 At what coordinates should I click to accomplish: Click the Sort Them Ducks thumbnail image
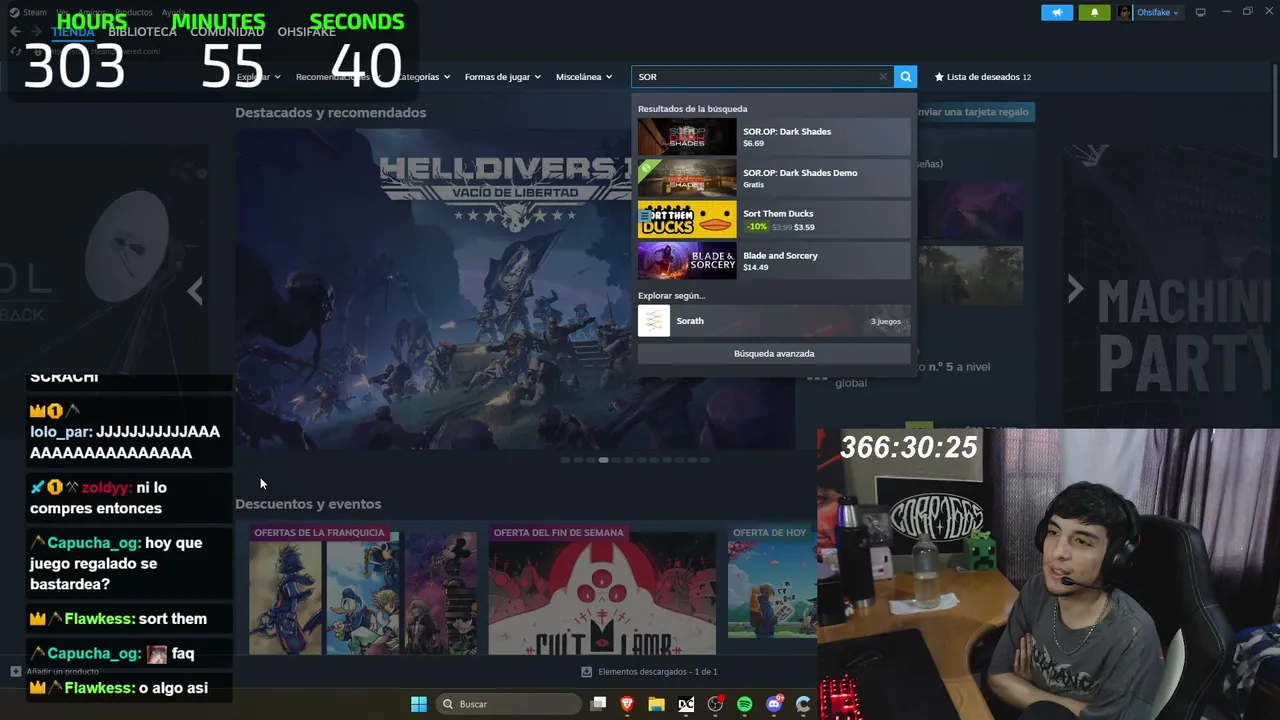[687, 220]
